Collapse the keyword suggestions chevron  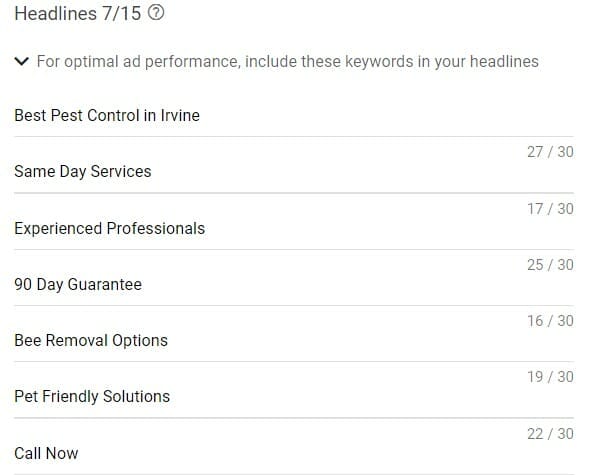click(x=22, y=61)
